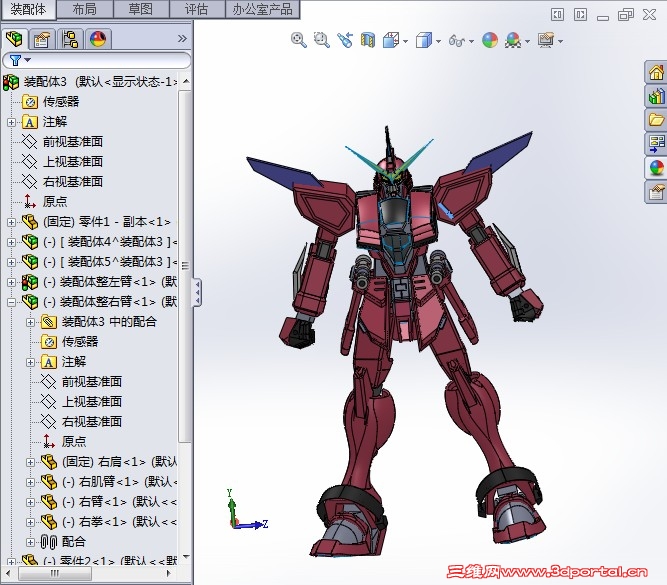
Task: Switch to the 布局 tab
Action: pos(85,9)
